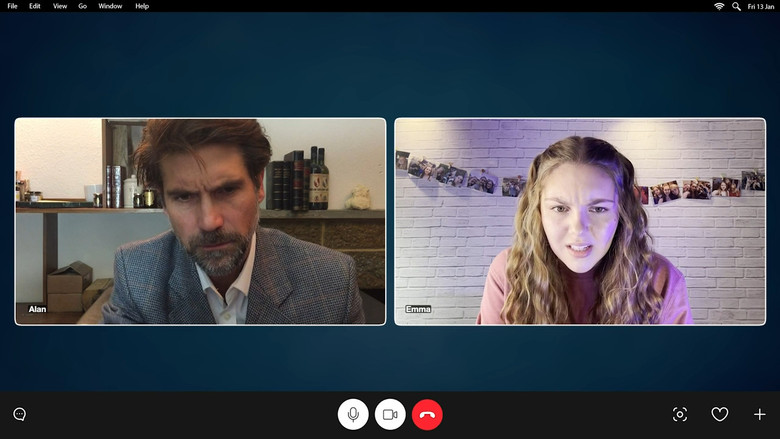This screenshot has height=439, width=780.
Task: Send a heart reaction
Action: (x=719, y=414)
